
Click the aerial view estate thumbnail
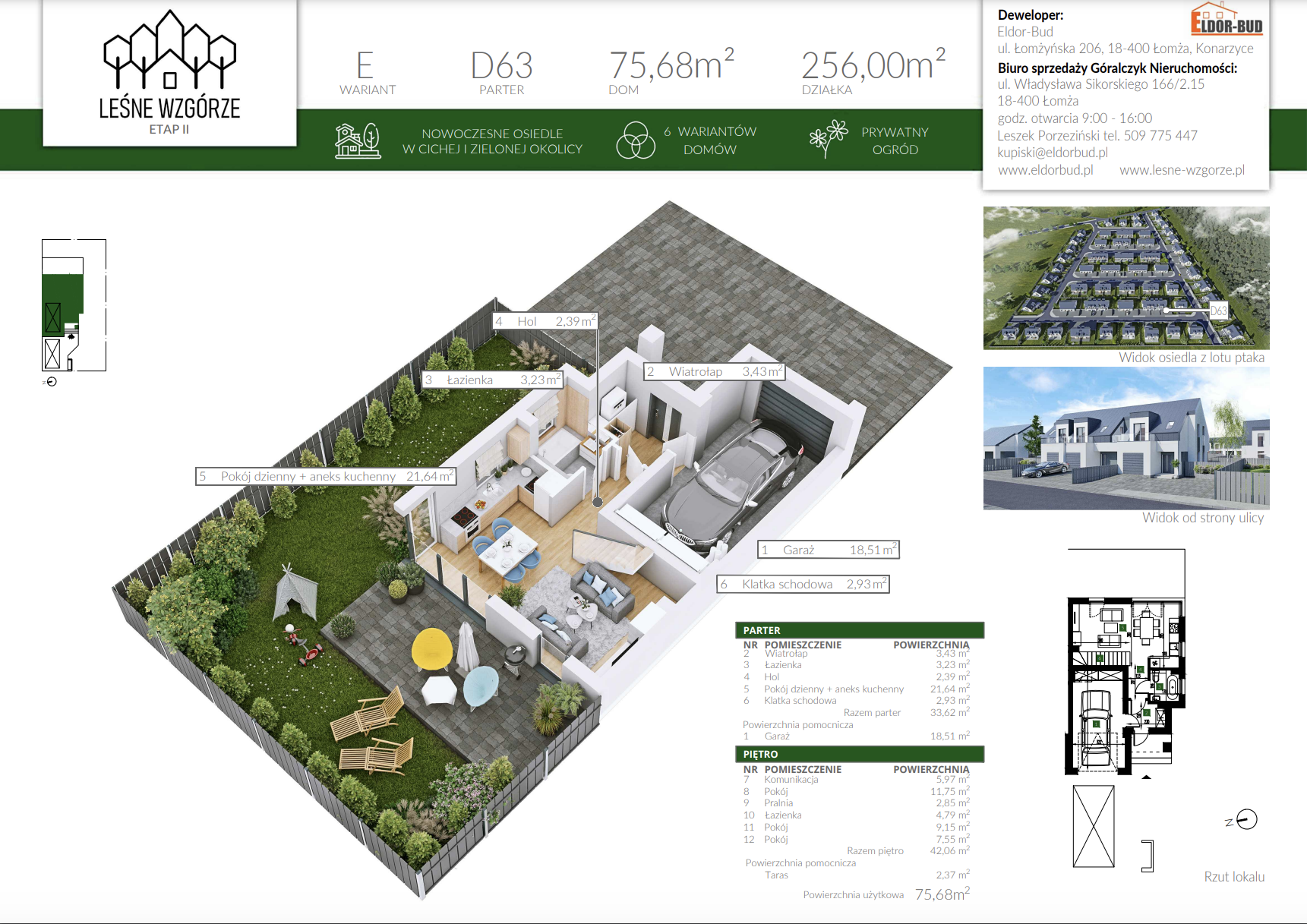(1125, 278)
